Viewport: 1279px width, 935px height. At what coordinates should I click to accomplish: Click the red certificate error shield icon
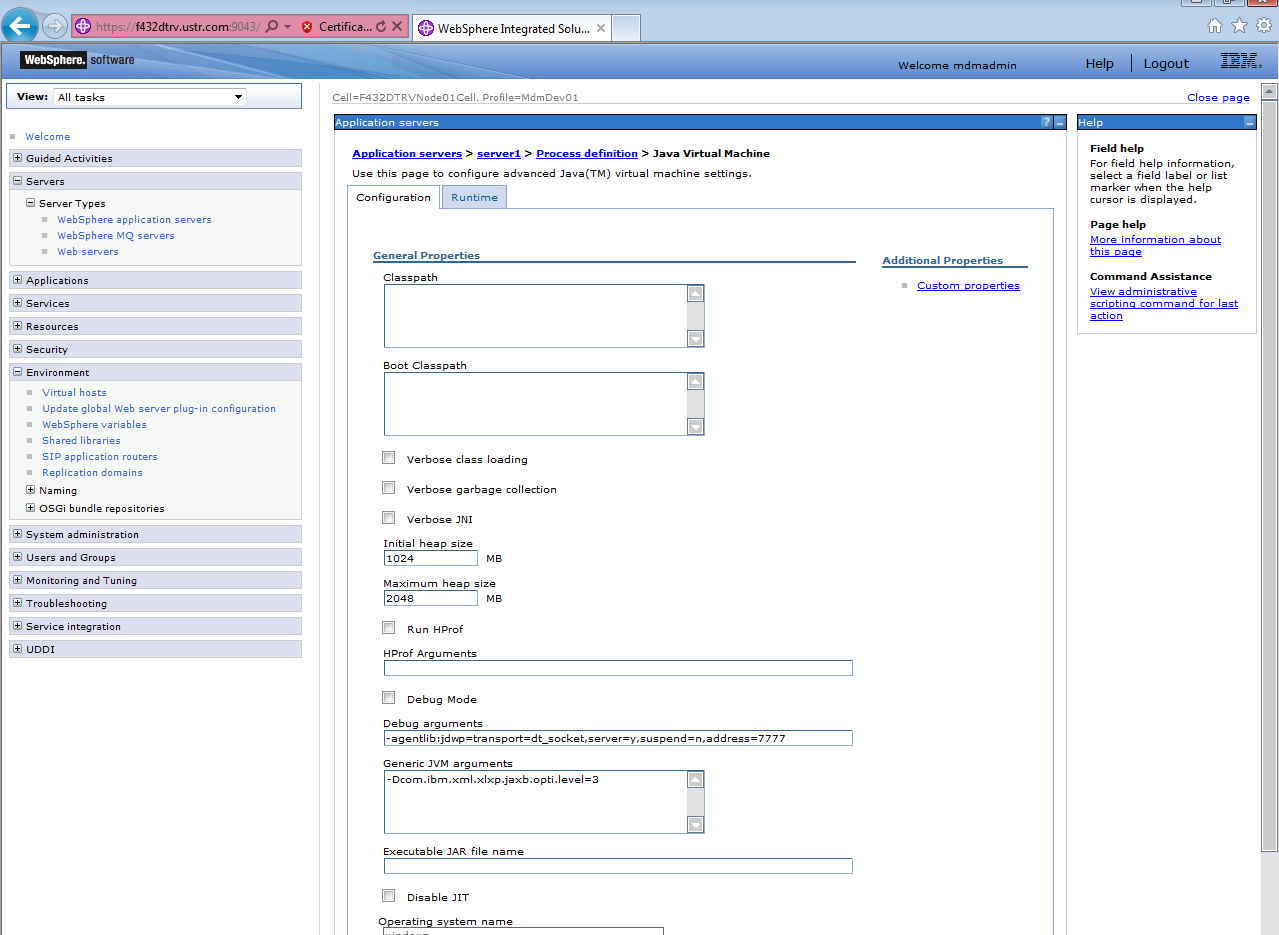(x=306, y=27)
